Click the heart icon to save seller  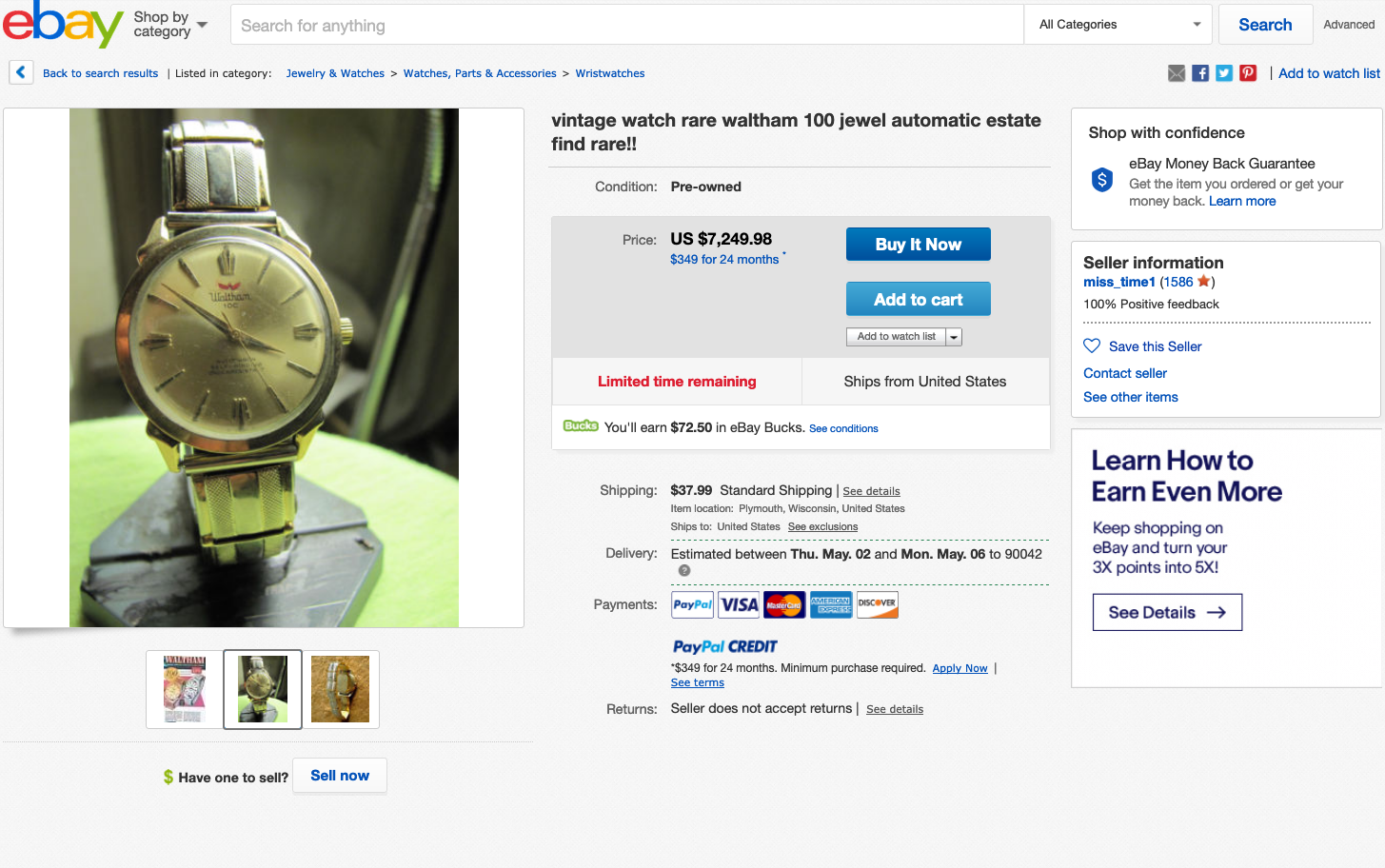click(1092, 346)
